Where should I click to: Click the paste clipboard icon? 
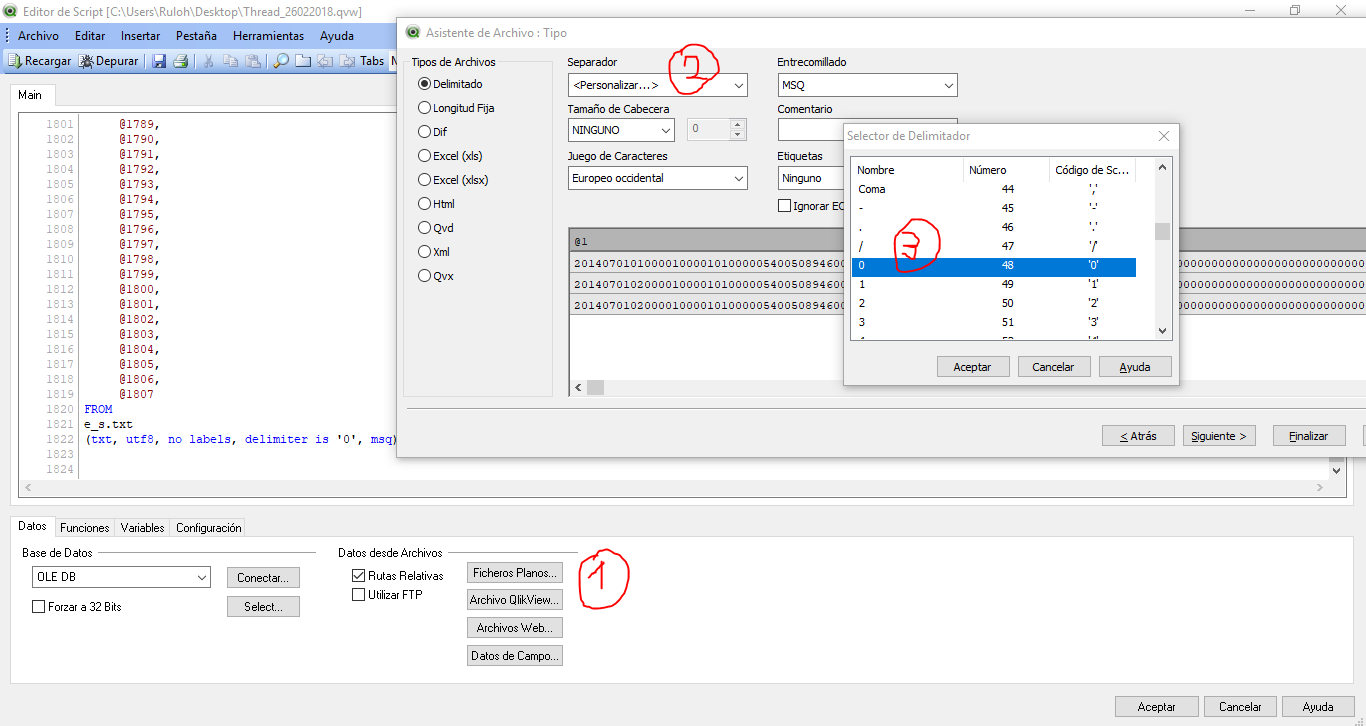click(253, 61)
